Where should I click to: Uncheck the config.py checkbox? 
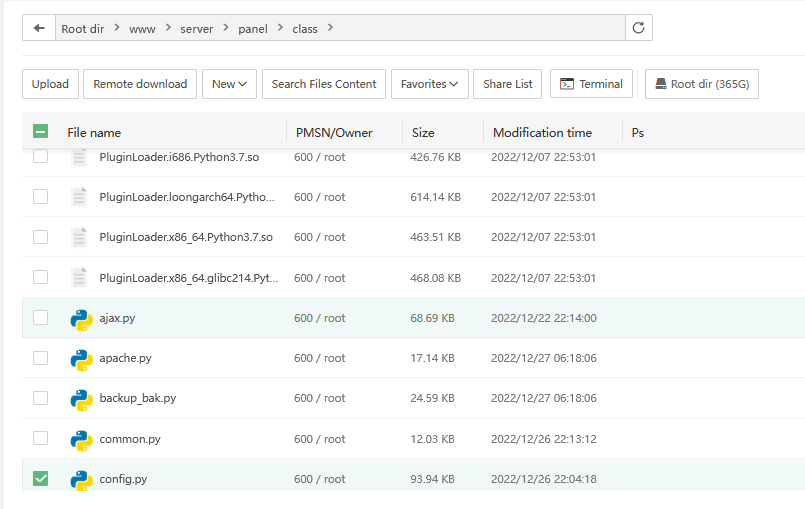tap(40, 479)
